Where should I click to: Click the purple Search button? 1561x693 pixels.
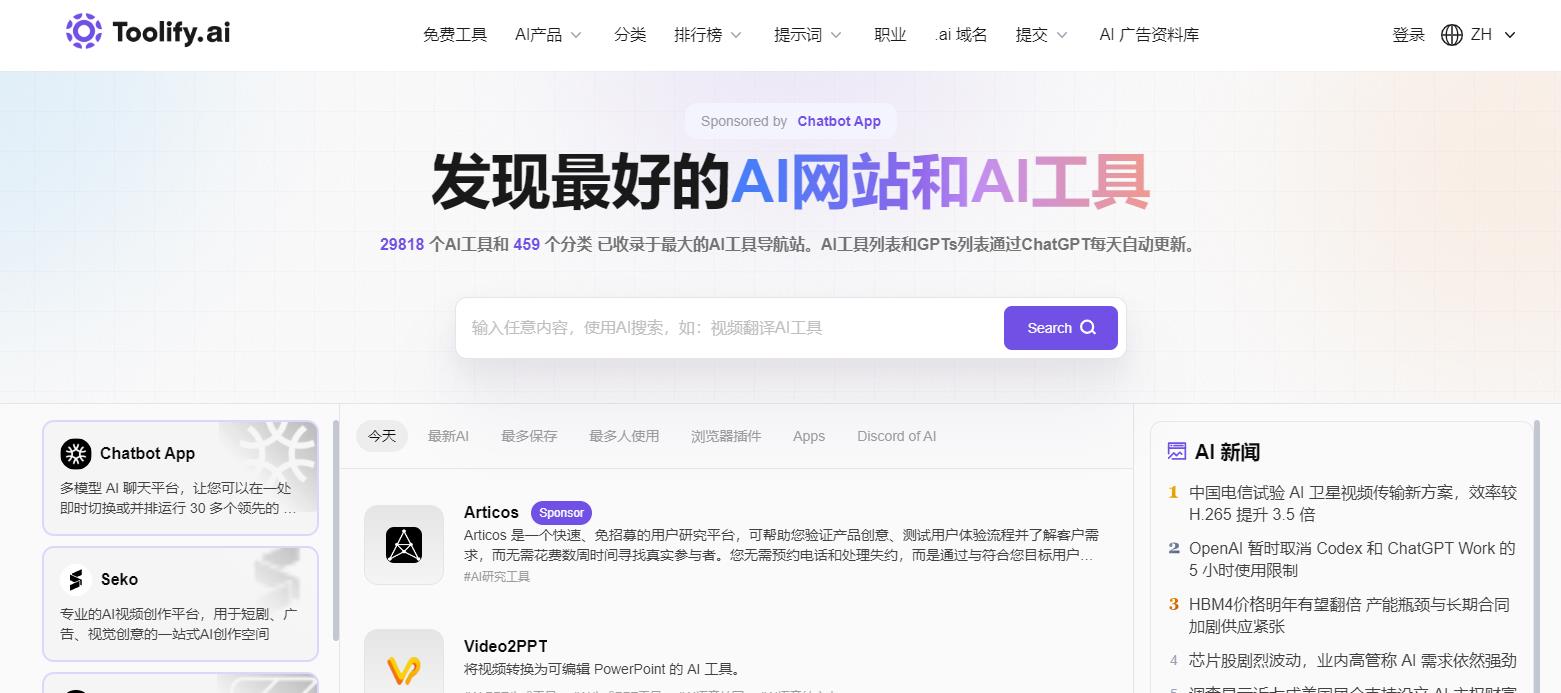click(x=1061, y=328)
